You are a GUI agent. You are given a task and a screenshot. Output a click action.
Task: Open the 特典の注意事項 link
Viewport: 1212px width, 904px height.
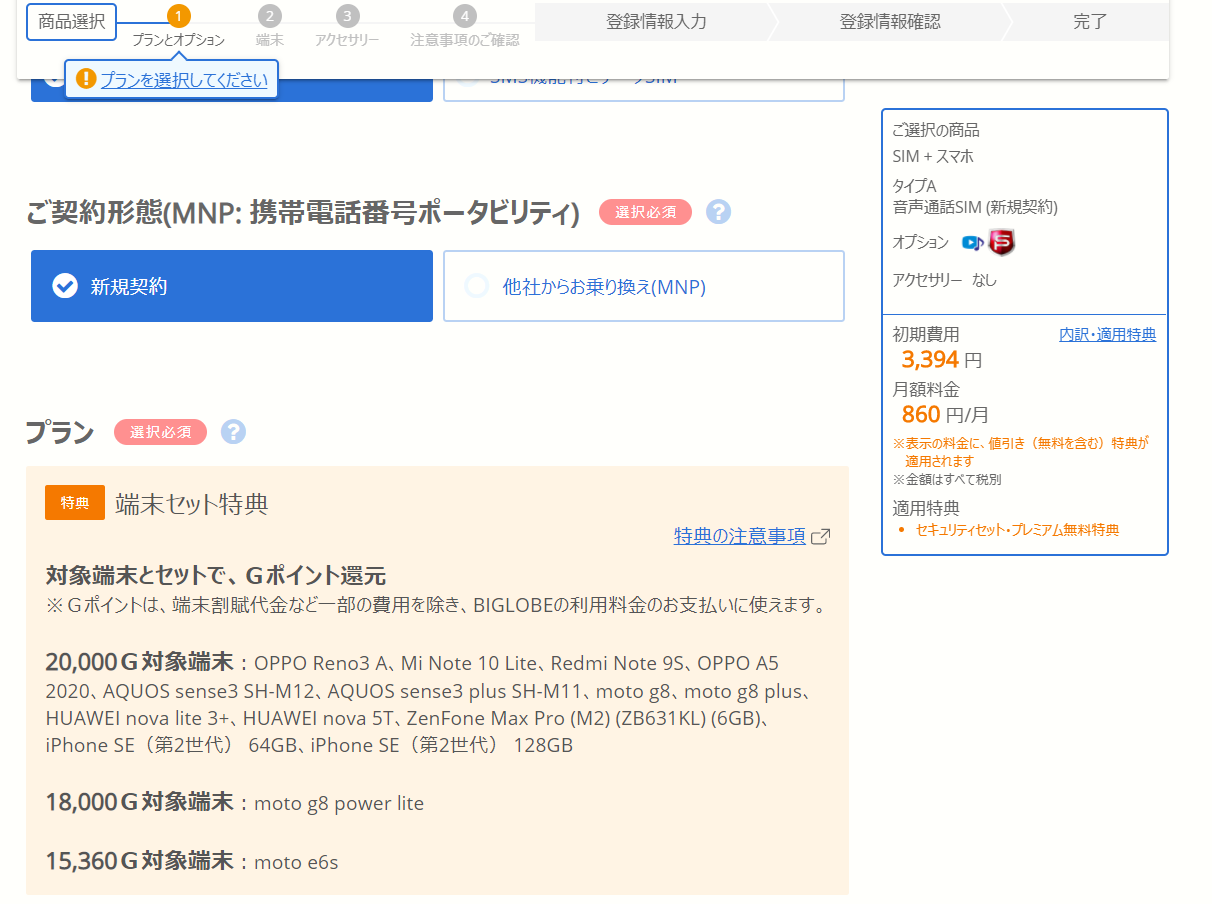(x=740, y=536)
